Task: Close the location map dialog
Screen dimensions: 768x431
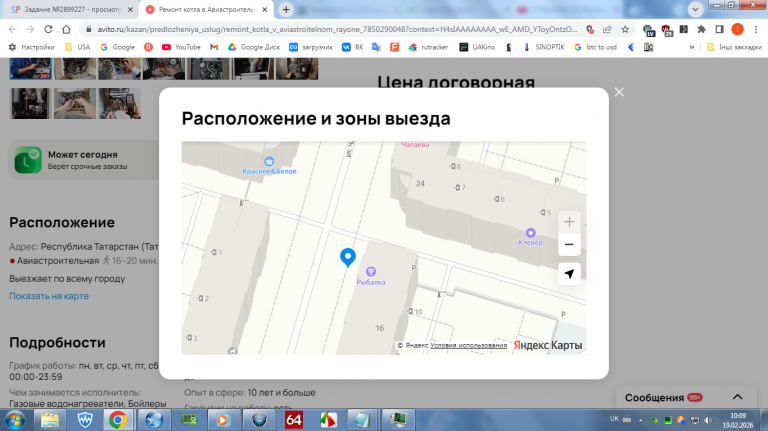Action: (619, 92)
